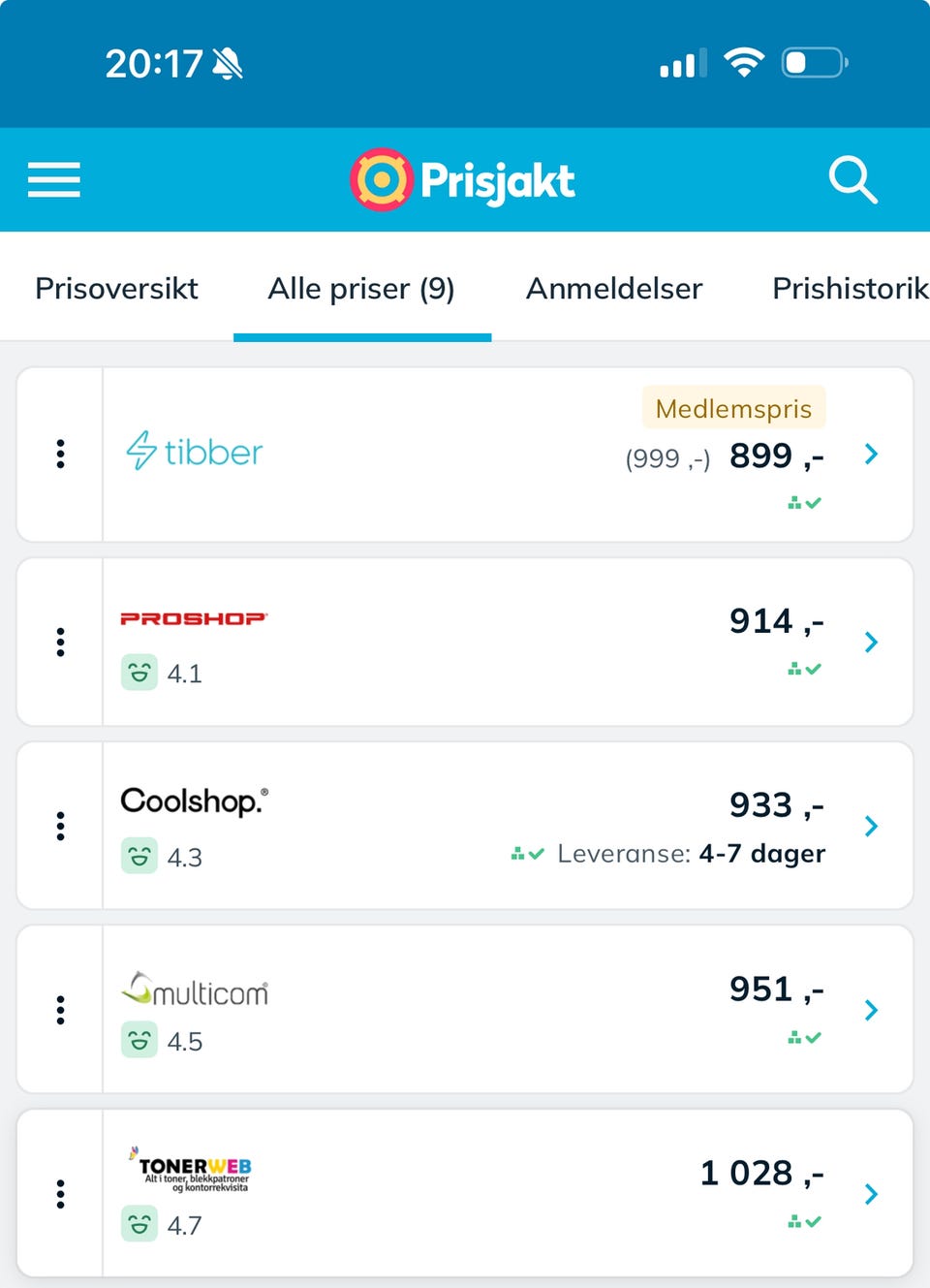Expand the Proshop offer chevron

tap(871, 642)
